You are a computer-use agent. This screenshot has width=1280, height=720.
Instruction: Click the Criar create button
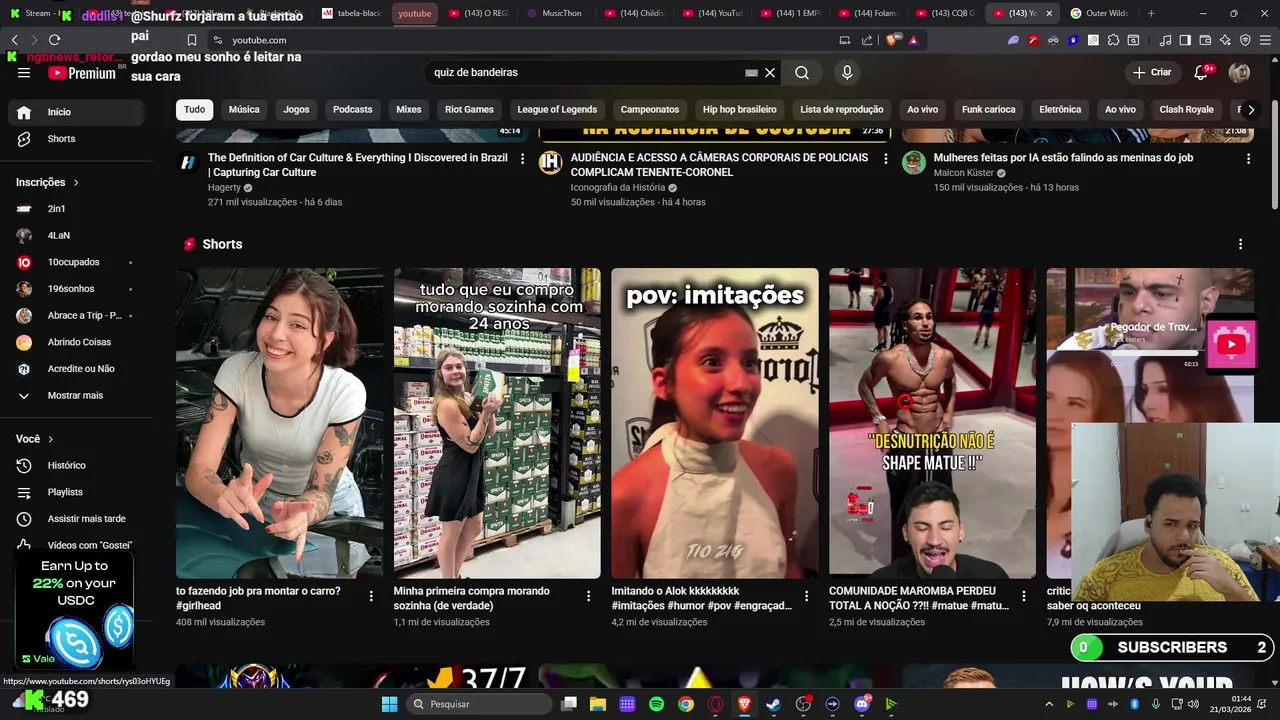point(1151,72)
